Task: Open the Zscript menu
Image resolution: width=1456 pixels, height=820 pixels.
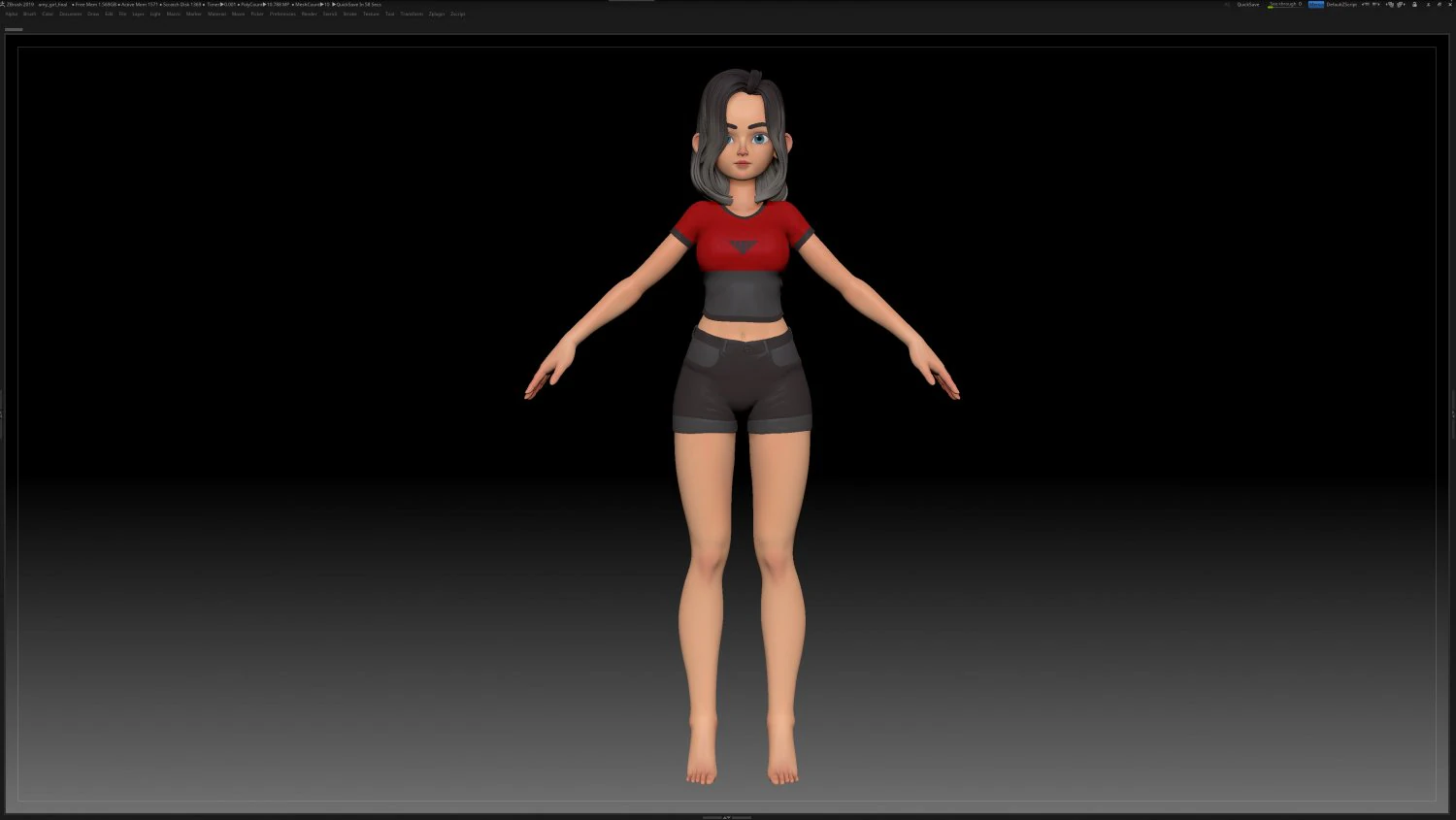Action: pyautogui.click(x=458, y=14)
